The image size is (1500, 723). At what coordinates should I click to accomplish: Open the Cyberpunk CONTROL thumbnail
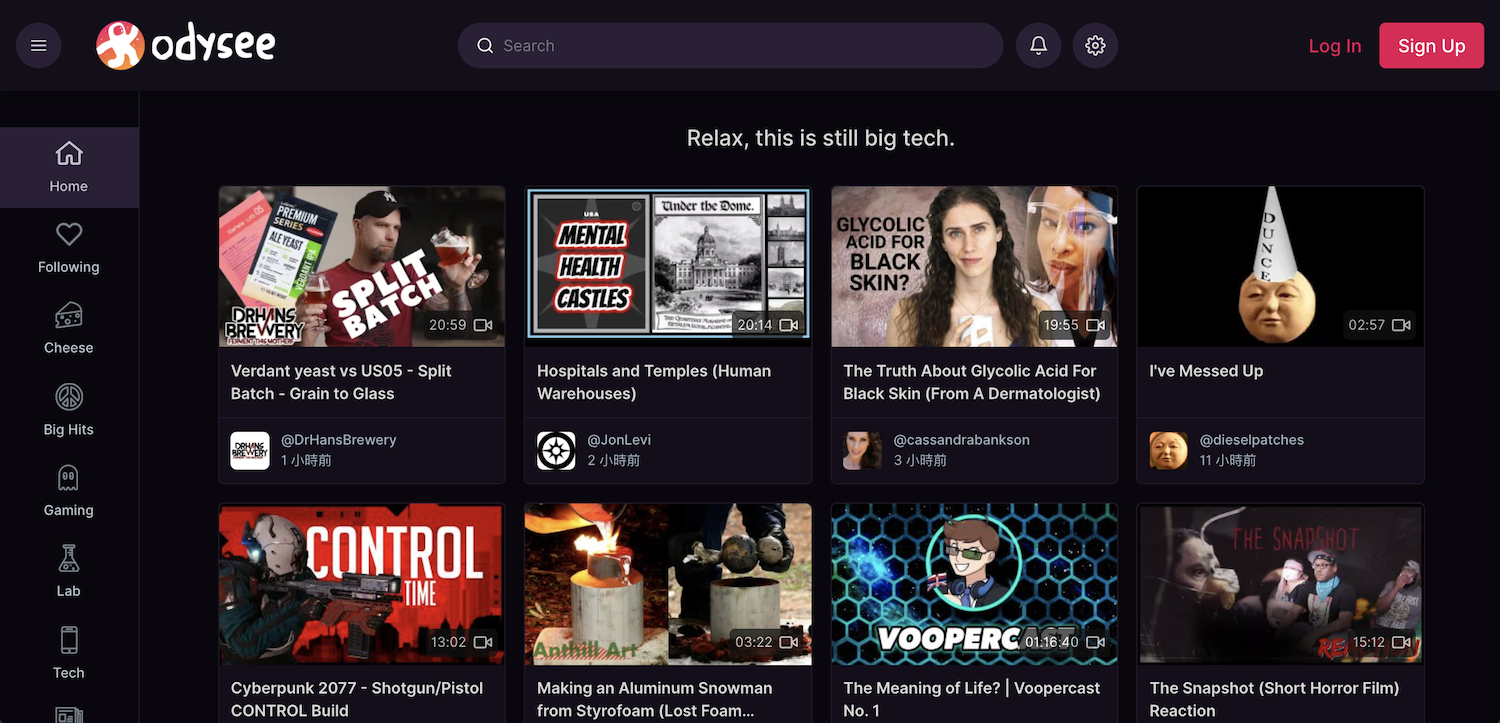362,584
